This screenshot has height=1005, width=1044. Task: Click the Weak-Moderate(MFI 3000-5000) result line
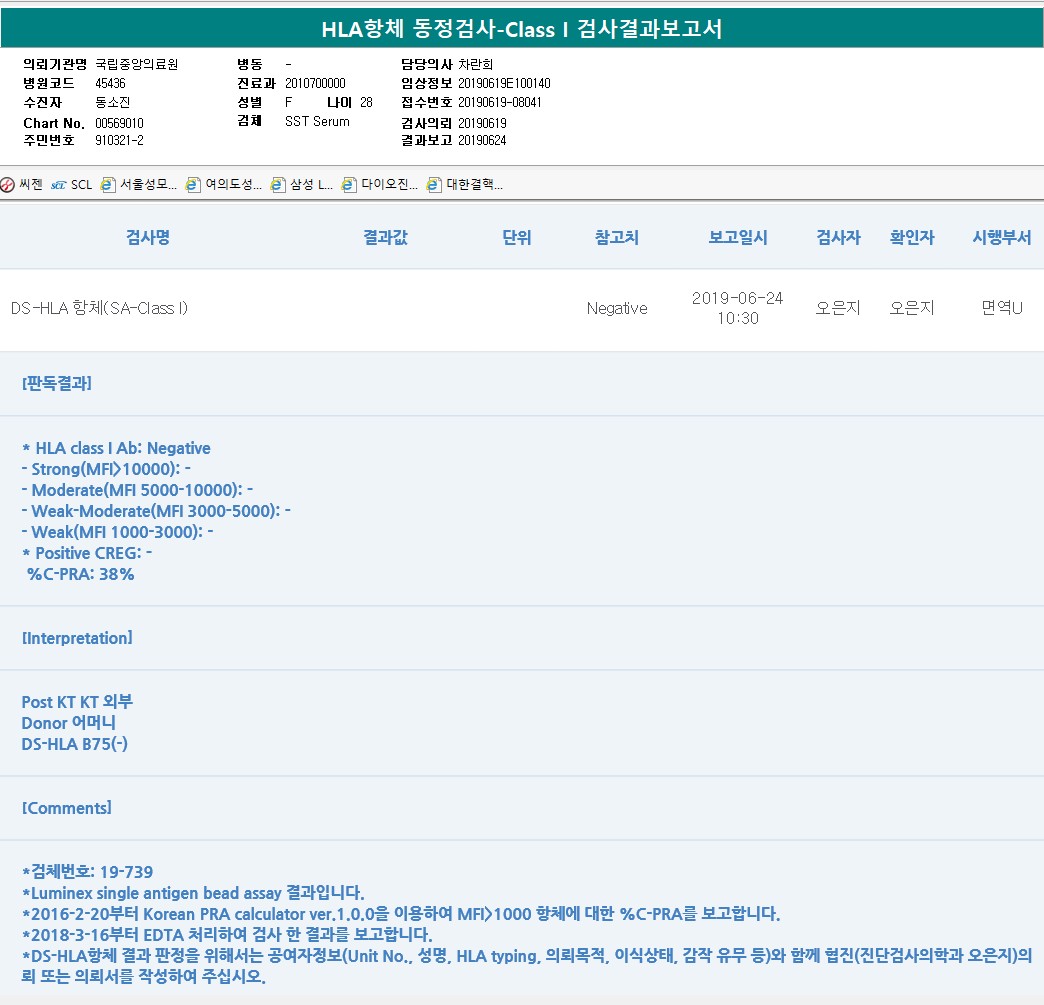(156, 511)
